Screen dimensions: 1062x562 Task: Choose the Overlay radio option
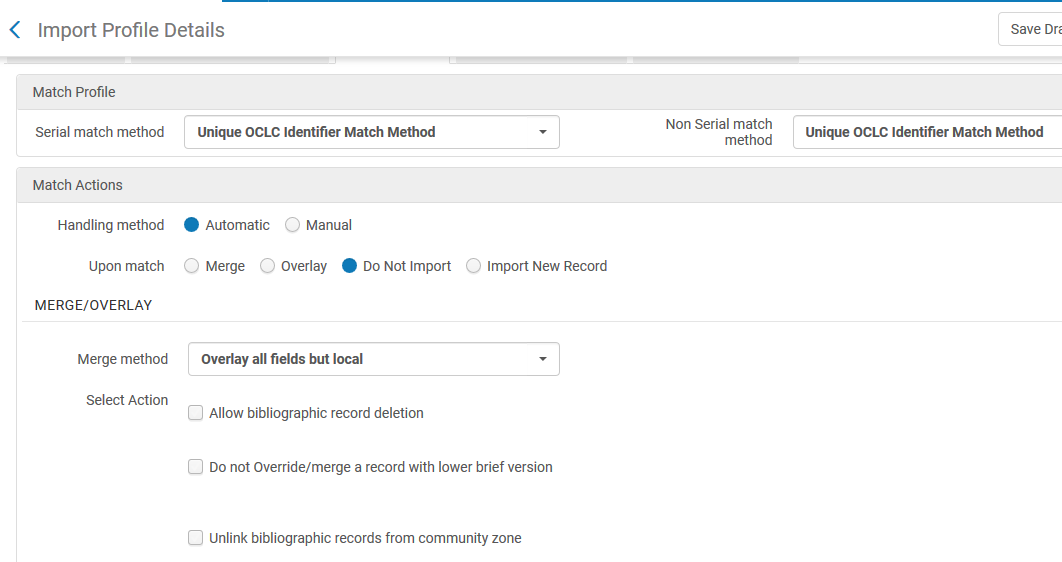pos(268,266)
